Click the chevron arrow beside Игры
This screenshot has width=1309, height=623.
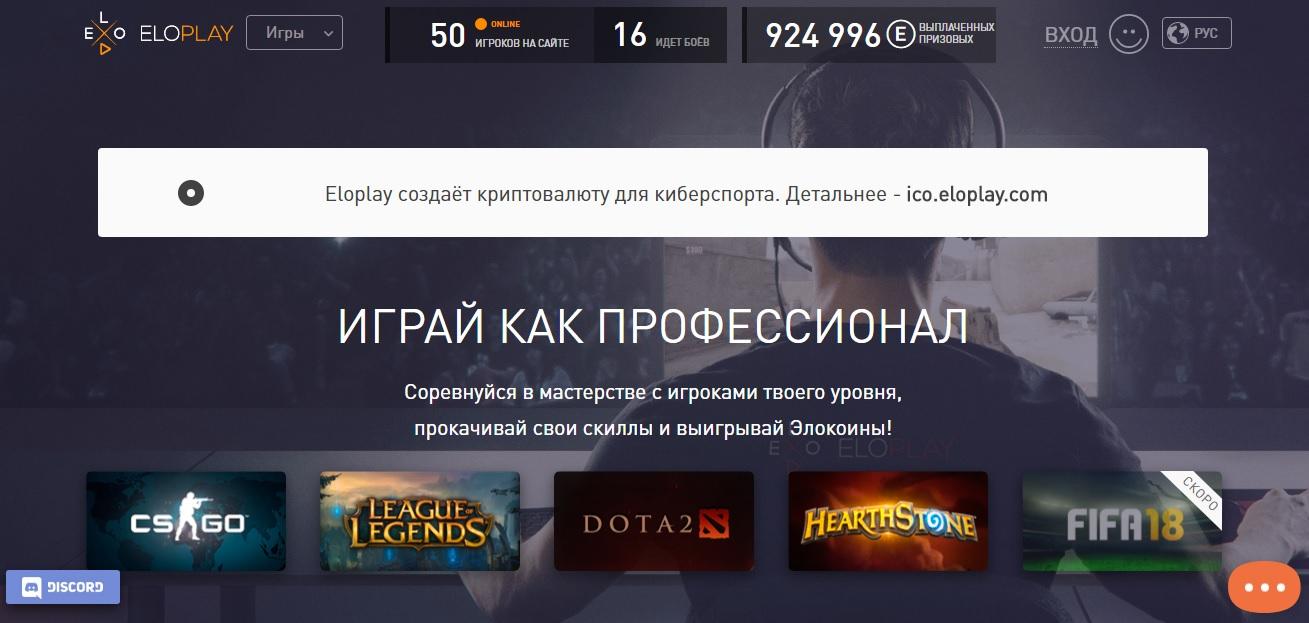pos(328,33)
